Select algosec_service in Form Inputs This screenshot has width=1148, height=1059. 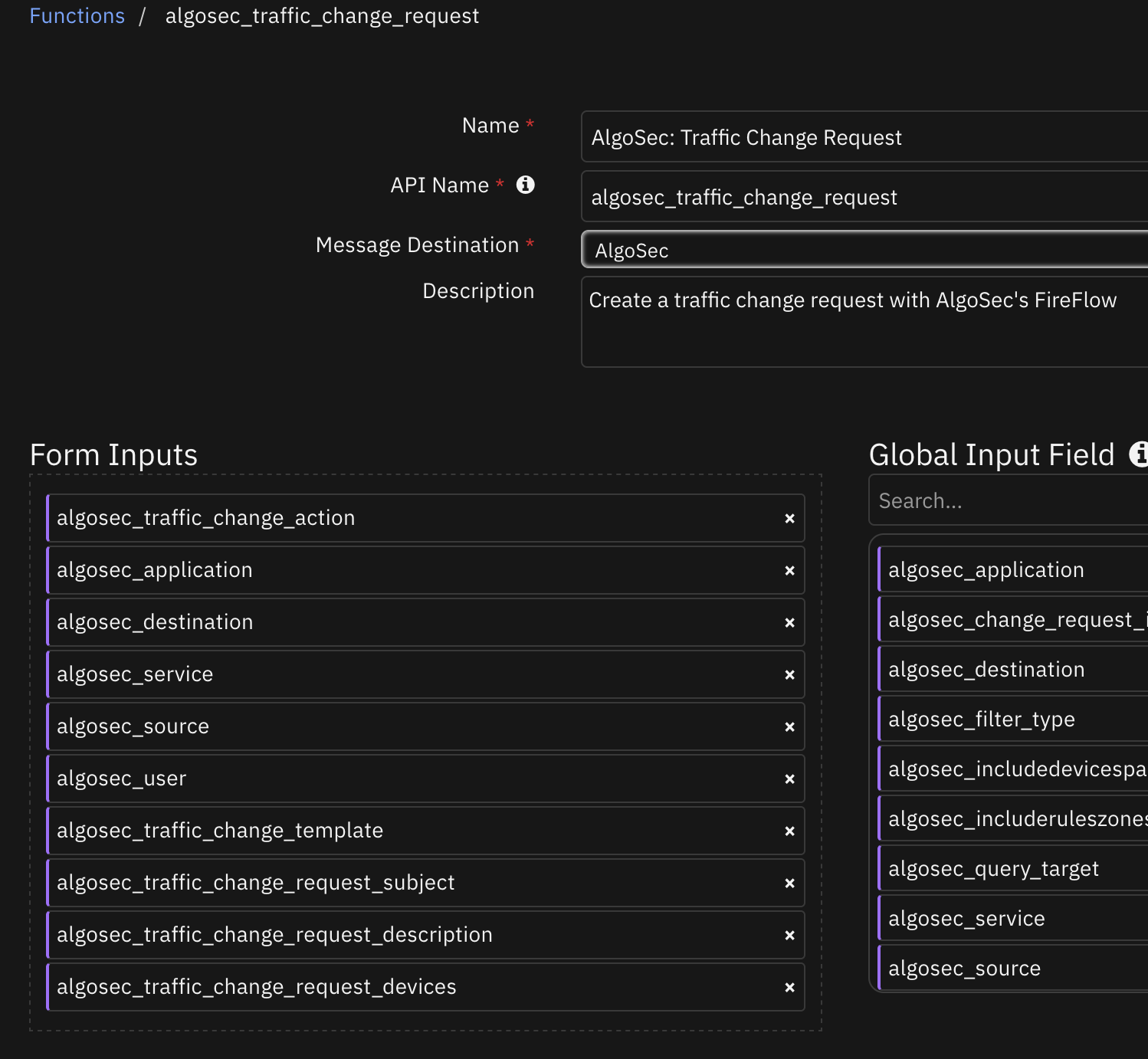click(x=425, y=674)
